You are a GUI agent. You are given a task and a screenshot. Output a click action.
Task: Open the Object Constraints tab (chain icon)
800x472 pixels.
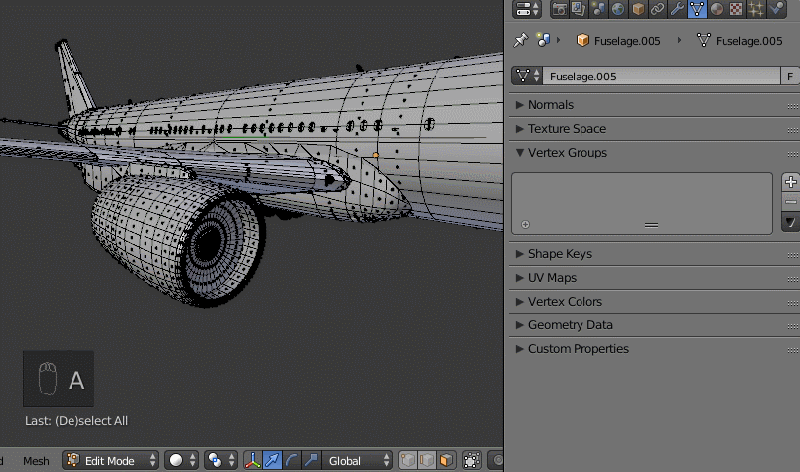(x=657, y=9)
